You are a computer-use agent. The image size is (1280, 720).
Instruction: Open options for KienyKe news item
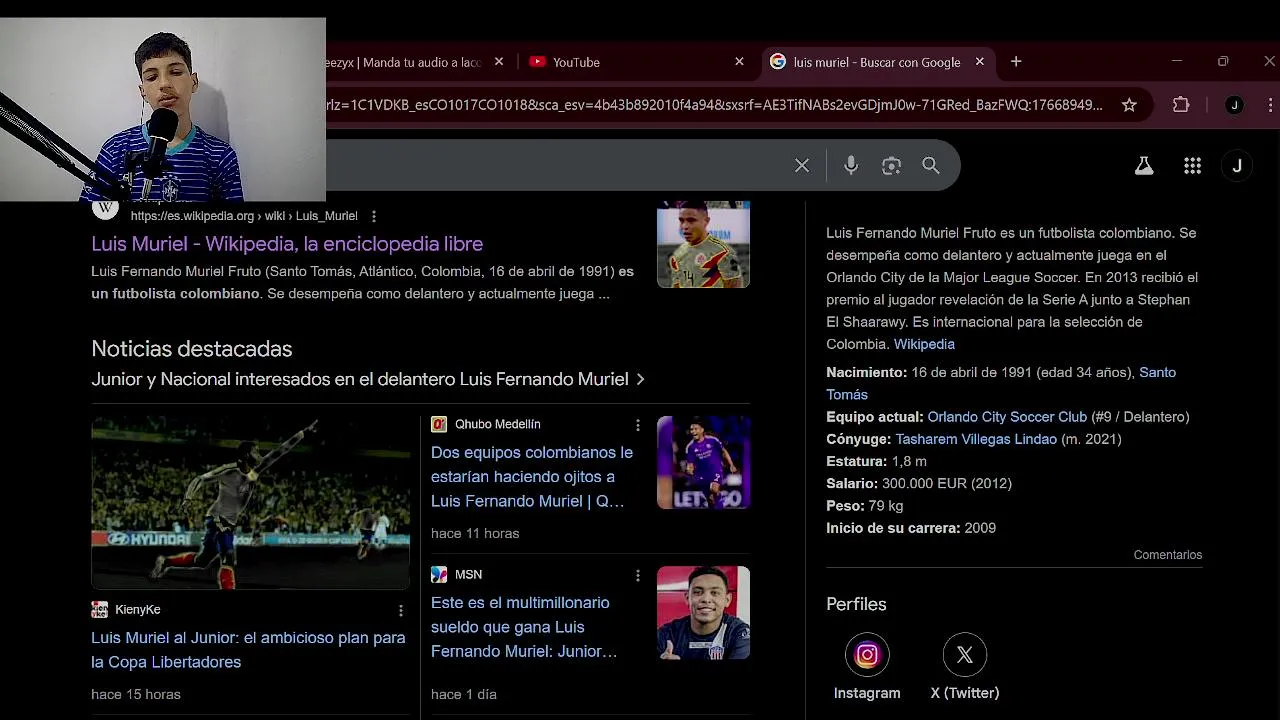401,610
